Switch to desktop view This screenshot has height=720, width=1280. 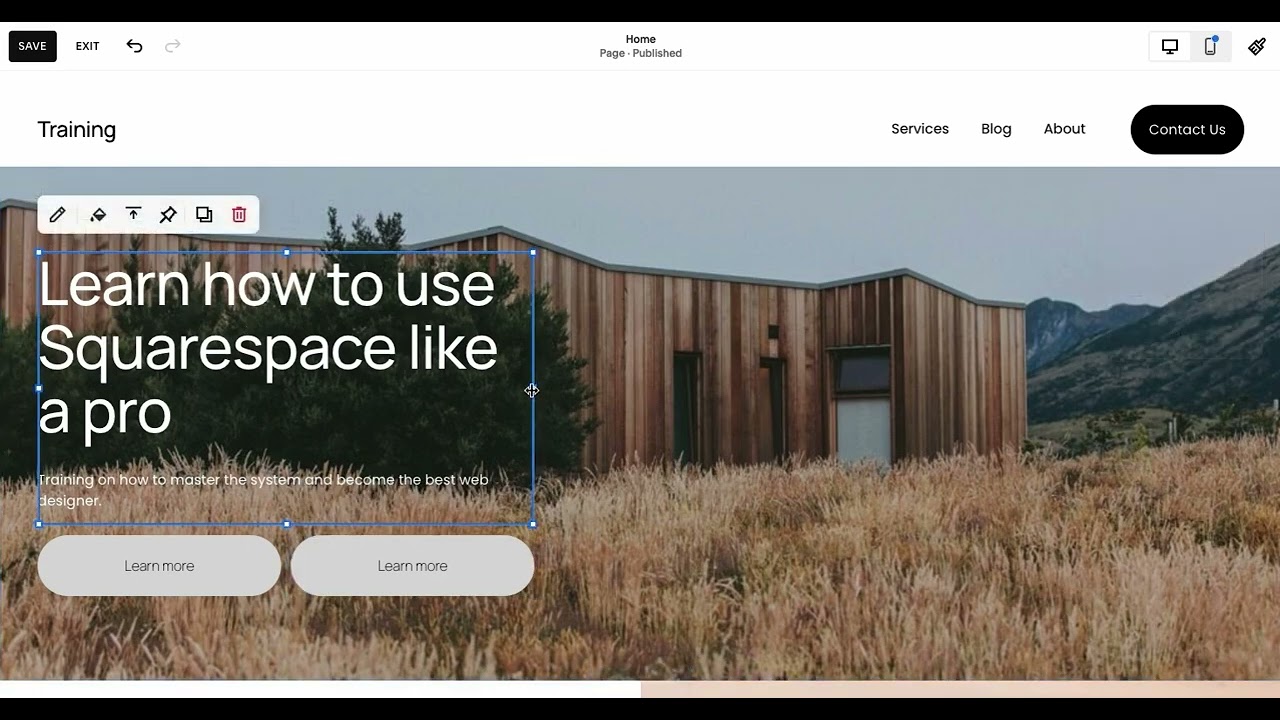point(1170,46)
